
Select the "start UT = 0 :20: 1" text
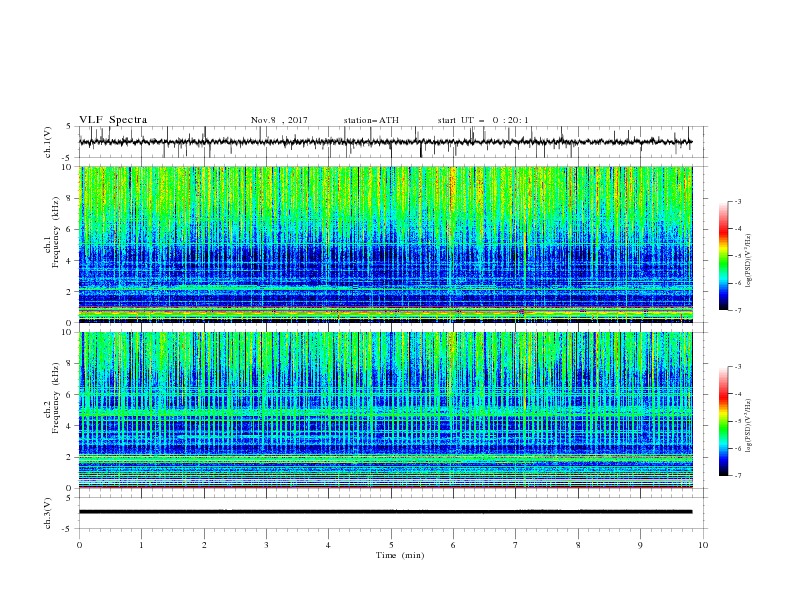tap(483, 120)
